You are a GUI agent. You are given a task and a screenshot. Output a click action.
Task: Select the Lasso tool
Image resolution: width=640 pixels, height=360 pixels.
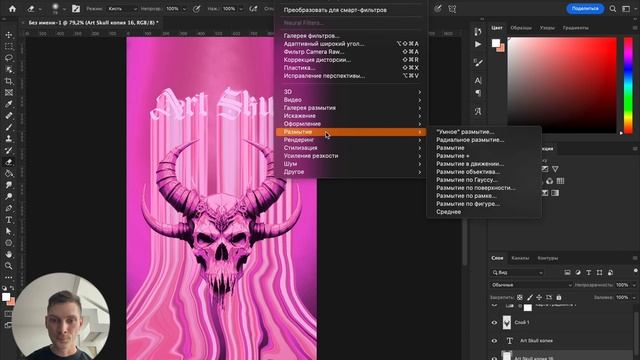9,58
